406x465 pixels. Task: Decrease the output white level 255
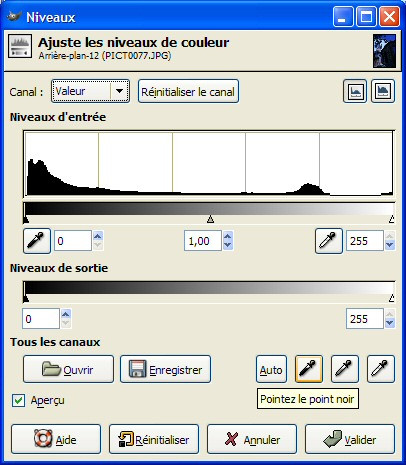point(390,323)
